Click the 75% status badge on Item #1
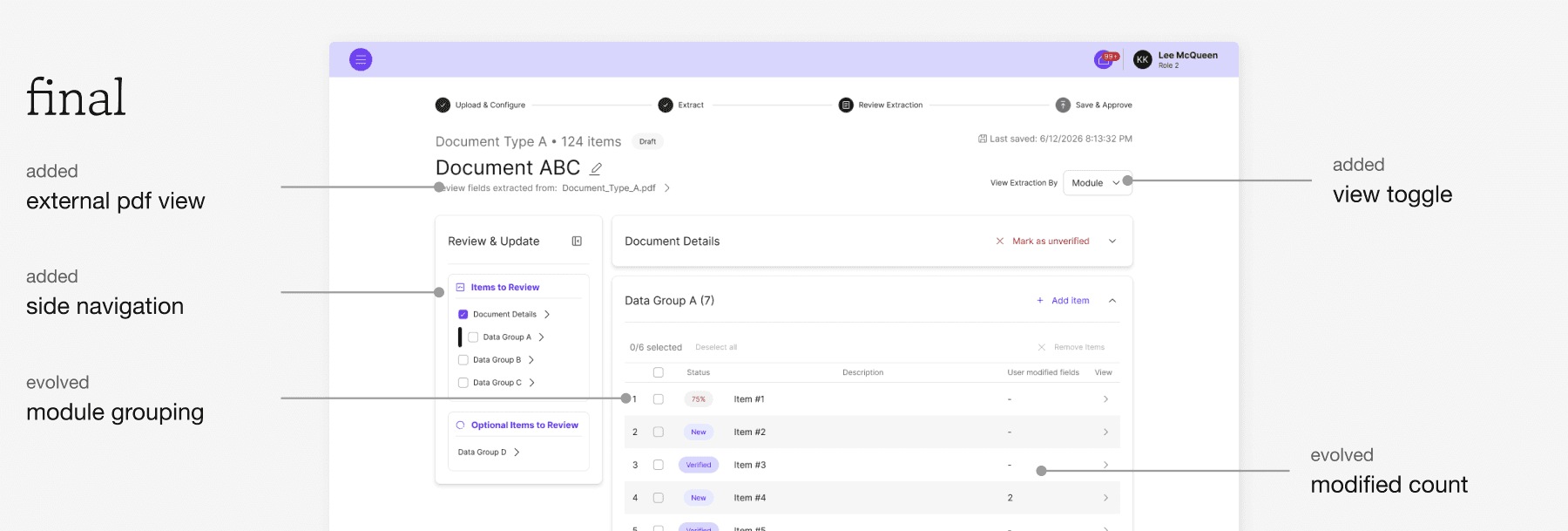 tap(699, 399)
